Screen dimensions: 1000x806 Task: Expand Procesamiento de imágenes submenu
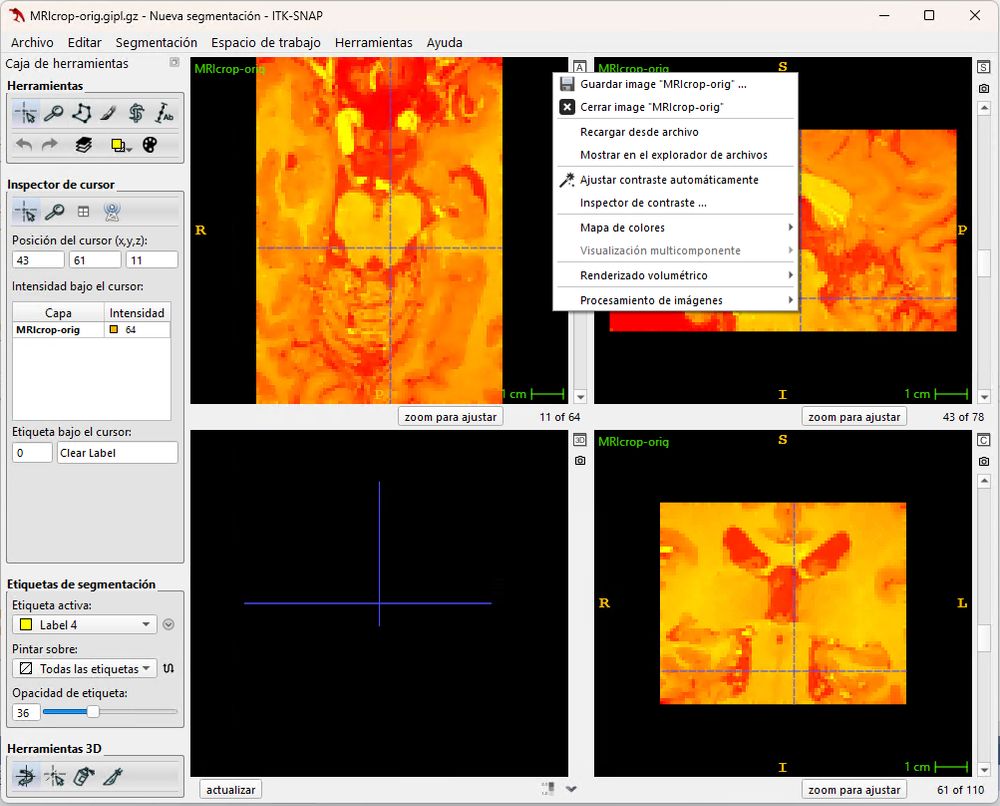click(x=675, y=300)
